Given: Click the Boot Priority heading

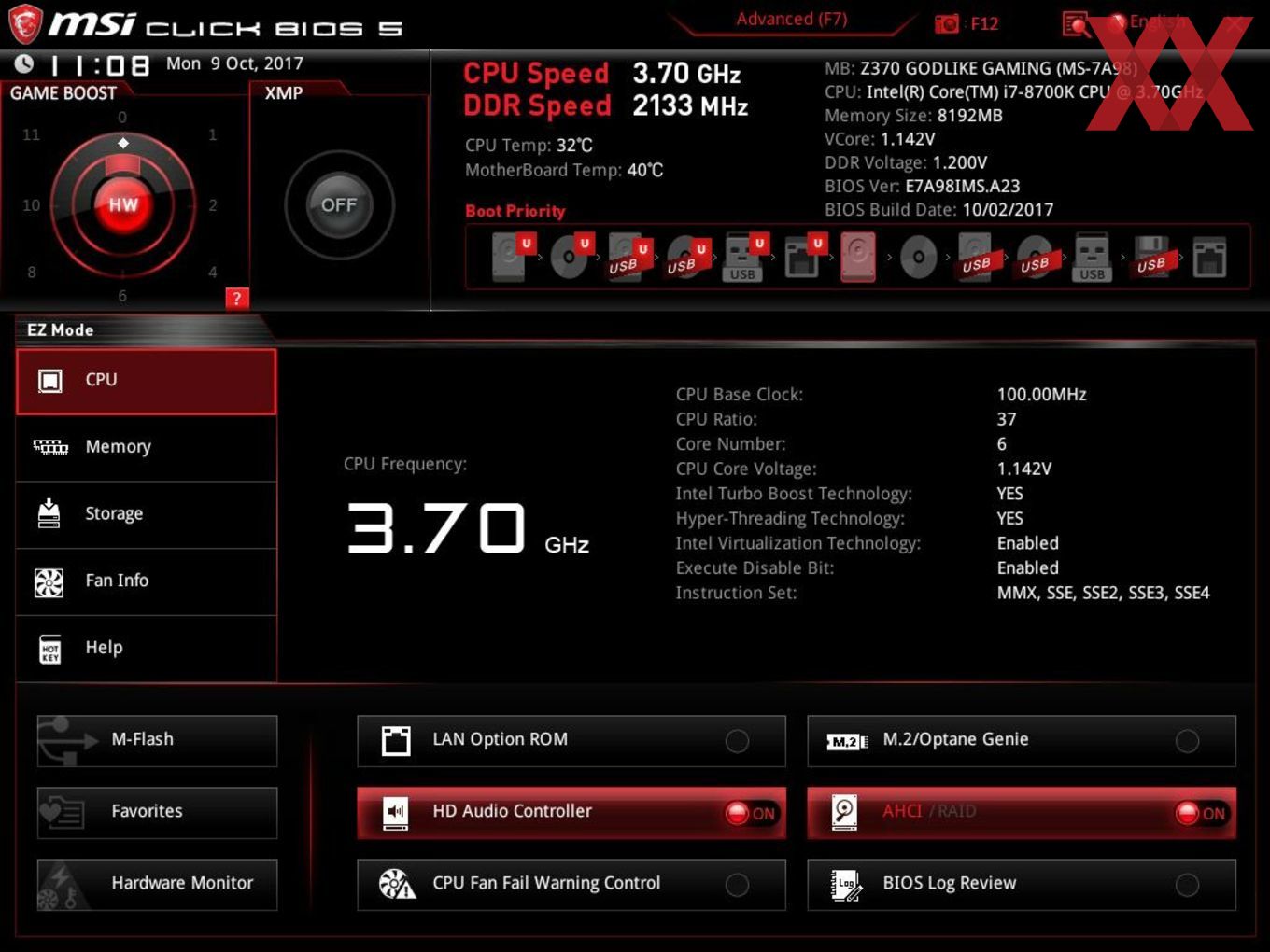Looking at the screenshot, I should (x=515, y=211).
